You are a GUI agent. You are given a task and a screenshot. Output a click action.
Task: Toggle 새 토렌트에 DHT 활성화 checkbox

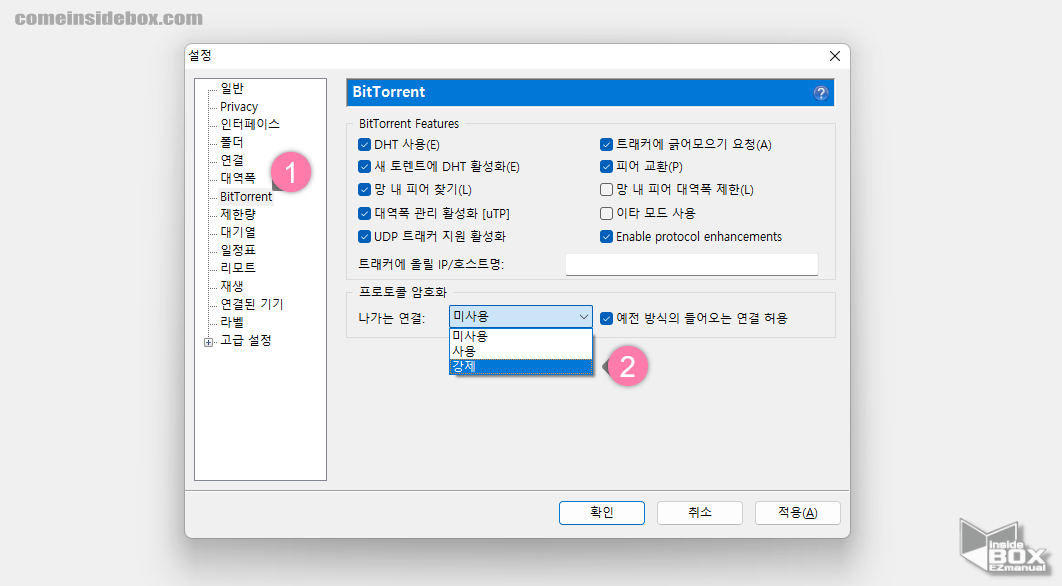[364, 167]
